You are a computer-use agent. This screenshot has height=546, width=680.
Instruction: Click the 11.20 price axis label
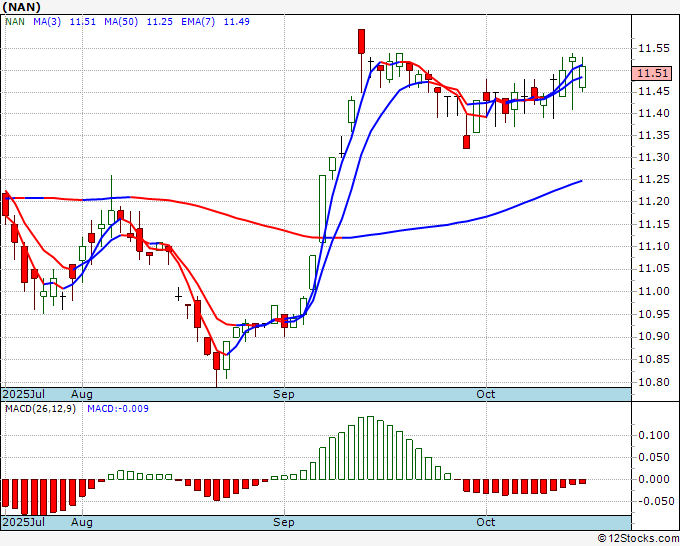[x=654, y=202]
